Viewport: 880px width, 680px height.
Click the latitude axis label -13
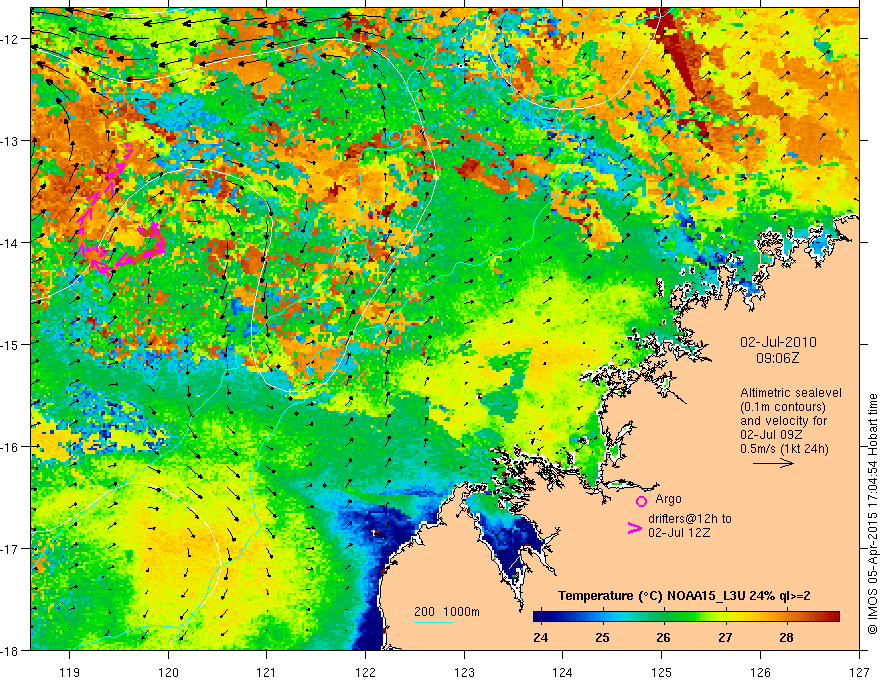(x=11, y=141)
